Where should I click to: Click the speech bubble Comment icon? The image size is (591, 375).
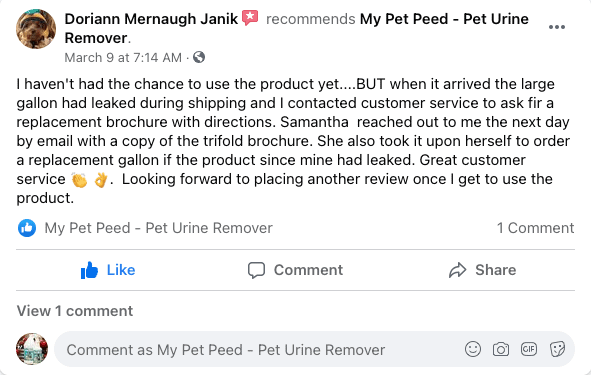256,270
